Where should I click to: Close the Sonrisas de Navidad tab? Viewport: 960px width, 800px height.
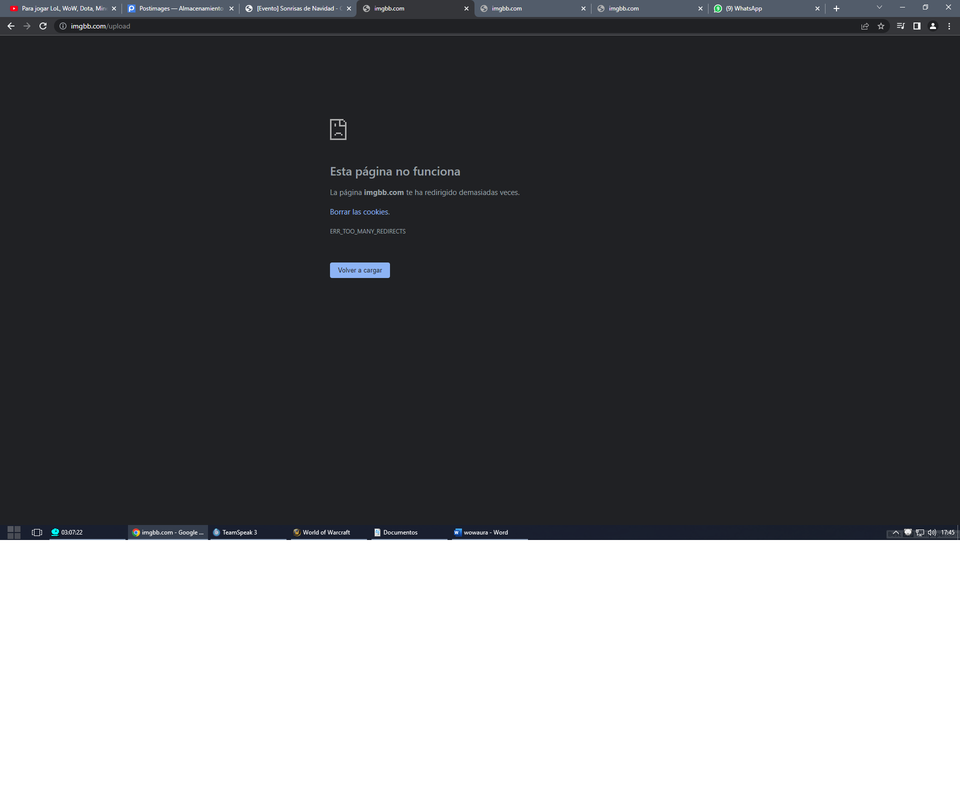[349, 9]
